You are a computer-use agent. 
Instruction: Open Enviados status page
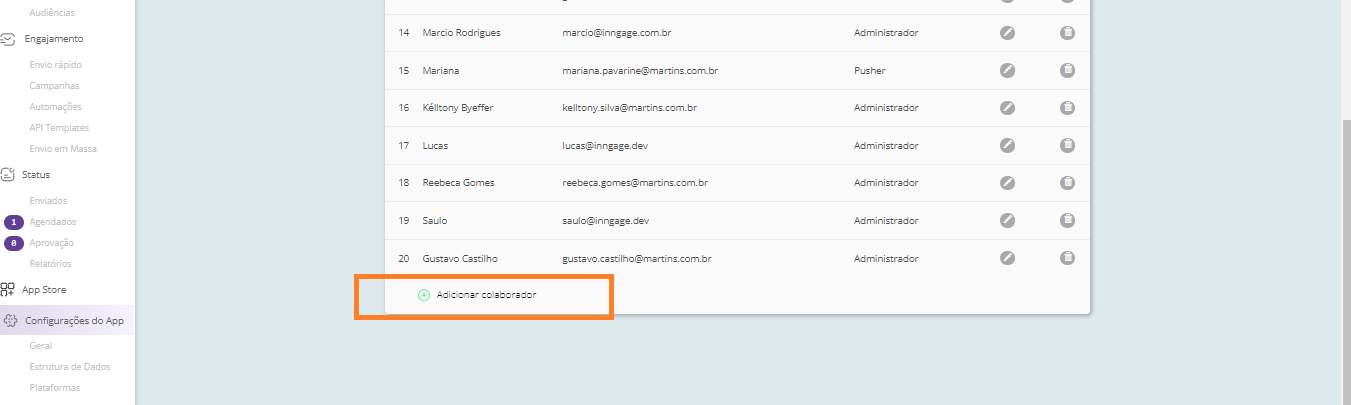49,201
